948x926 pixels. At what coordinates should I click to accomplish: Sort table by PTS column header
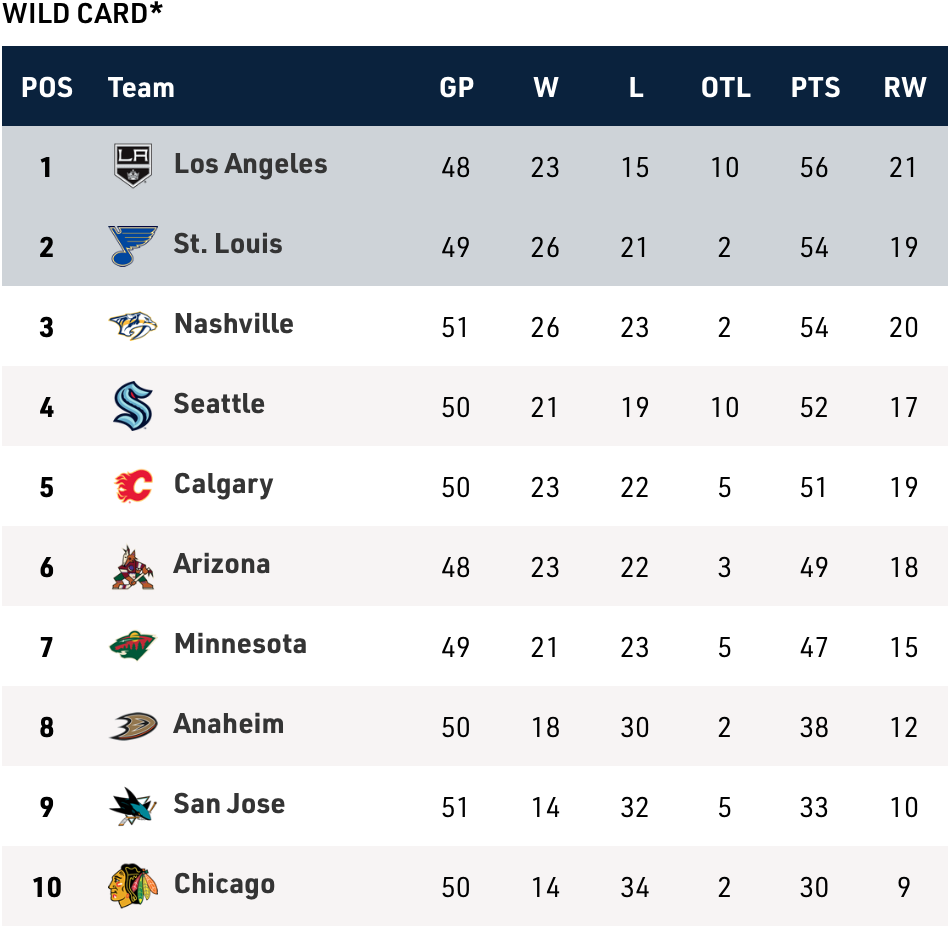[x=815, y=88]
